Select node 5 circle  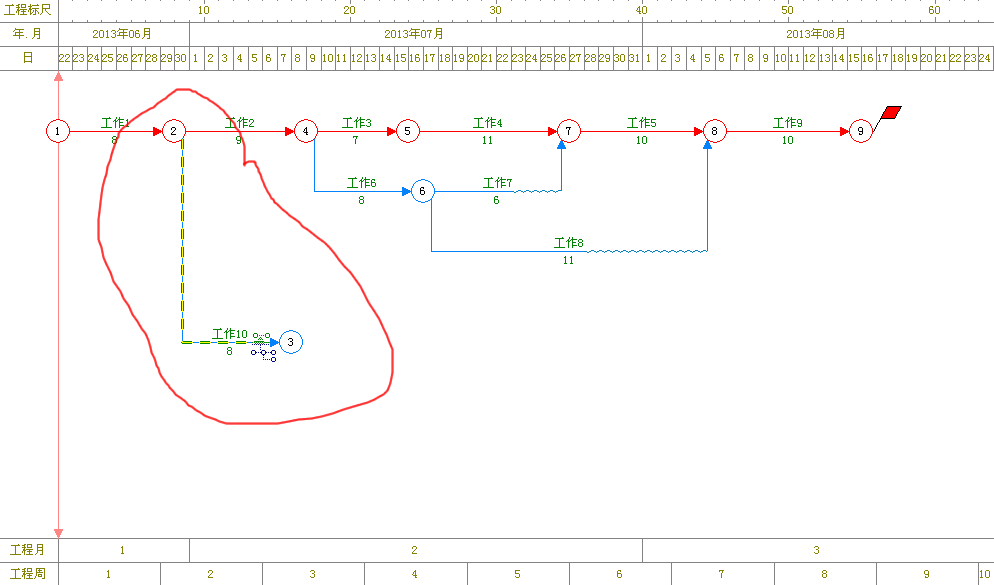click(408, 131)
